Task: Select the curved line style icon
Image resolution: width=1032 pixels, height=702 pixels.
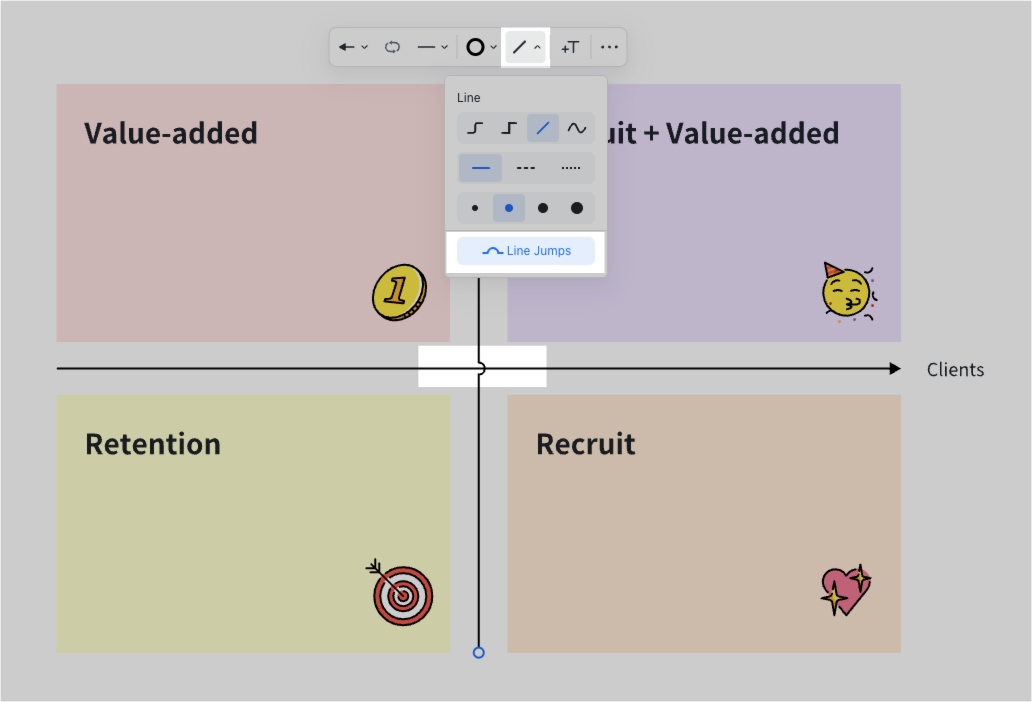Action: 576,128
